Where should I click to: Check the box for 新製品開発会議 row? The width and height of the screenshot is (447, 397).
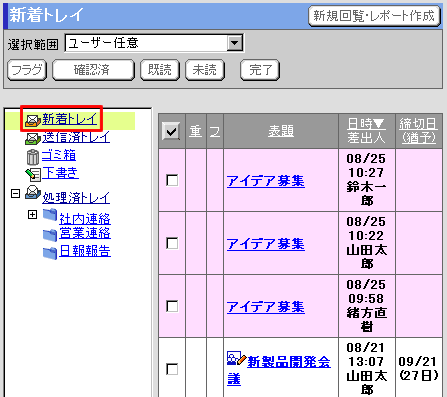[x=172, y=369]
